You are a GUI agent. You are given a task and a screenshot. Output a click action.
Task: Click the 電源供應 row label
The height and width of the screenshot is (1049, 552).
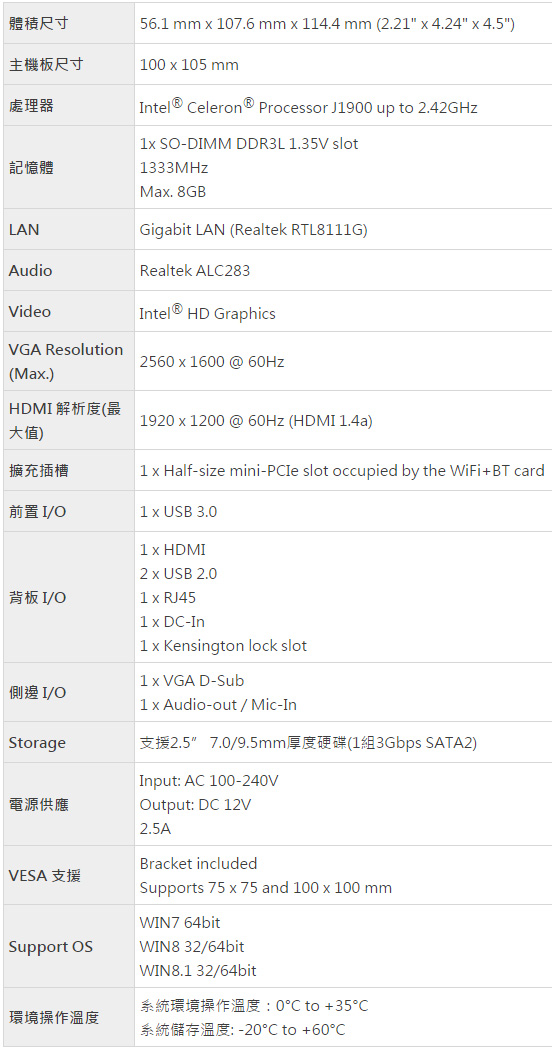click(38, 805)
